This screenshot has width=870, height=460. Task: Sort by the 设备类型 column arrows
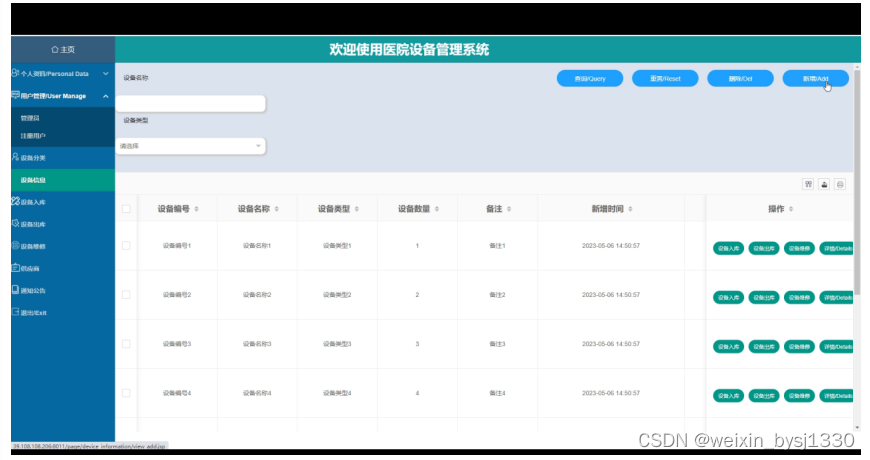(357, 209)
